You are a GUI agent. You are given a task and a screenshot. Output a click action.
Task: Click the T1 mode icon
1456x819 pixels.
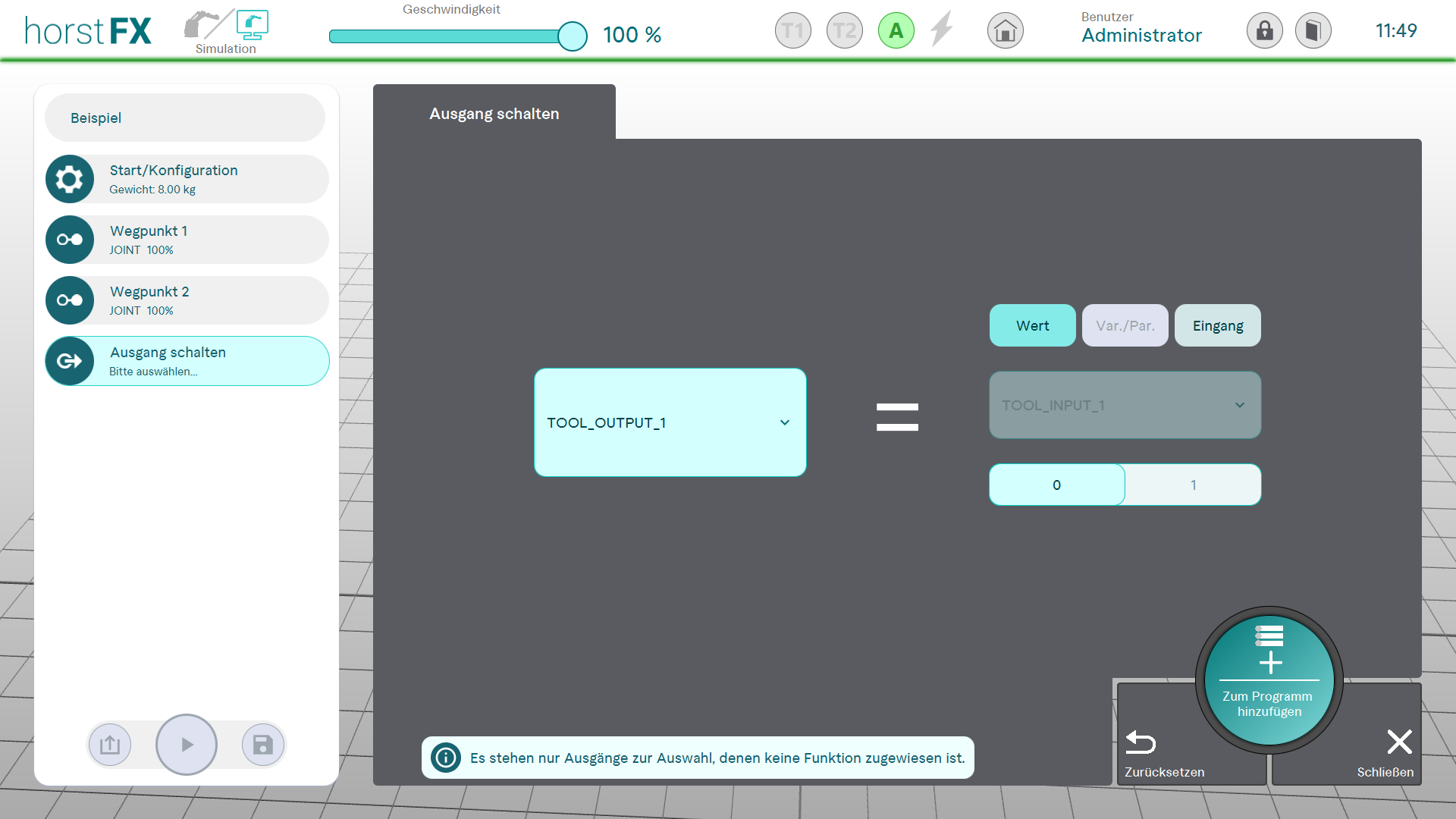click(792, 31)
